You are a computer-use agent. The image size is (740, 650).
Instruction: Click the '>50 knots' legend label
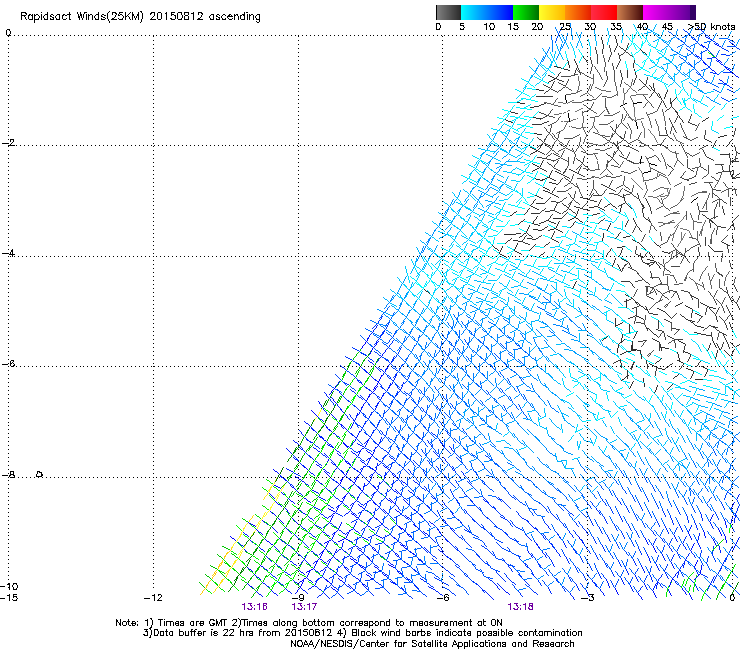point(711,27)
